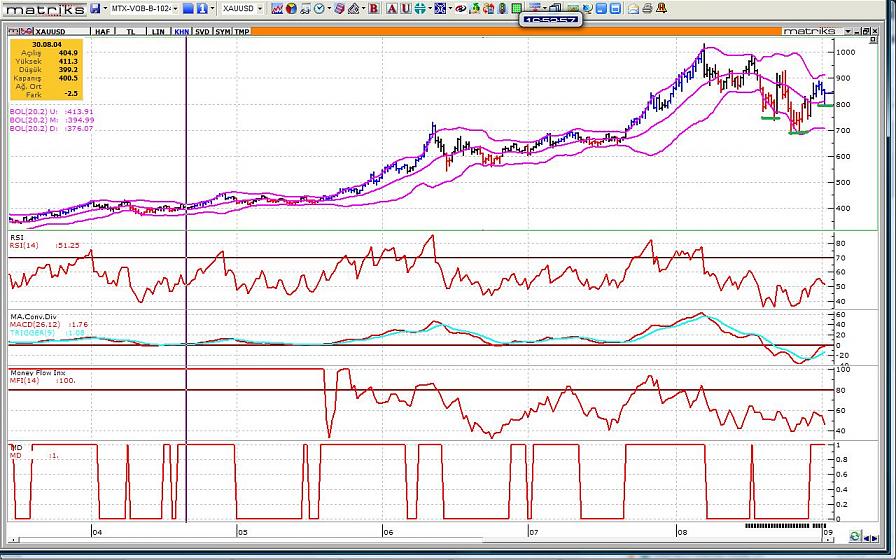Select the SYM tab
This screenshot has height=560, width=896.
click(222, 31)
